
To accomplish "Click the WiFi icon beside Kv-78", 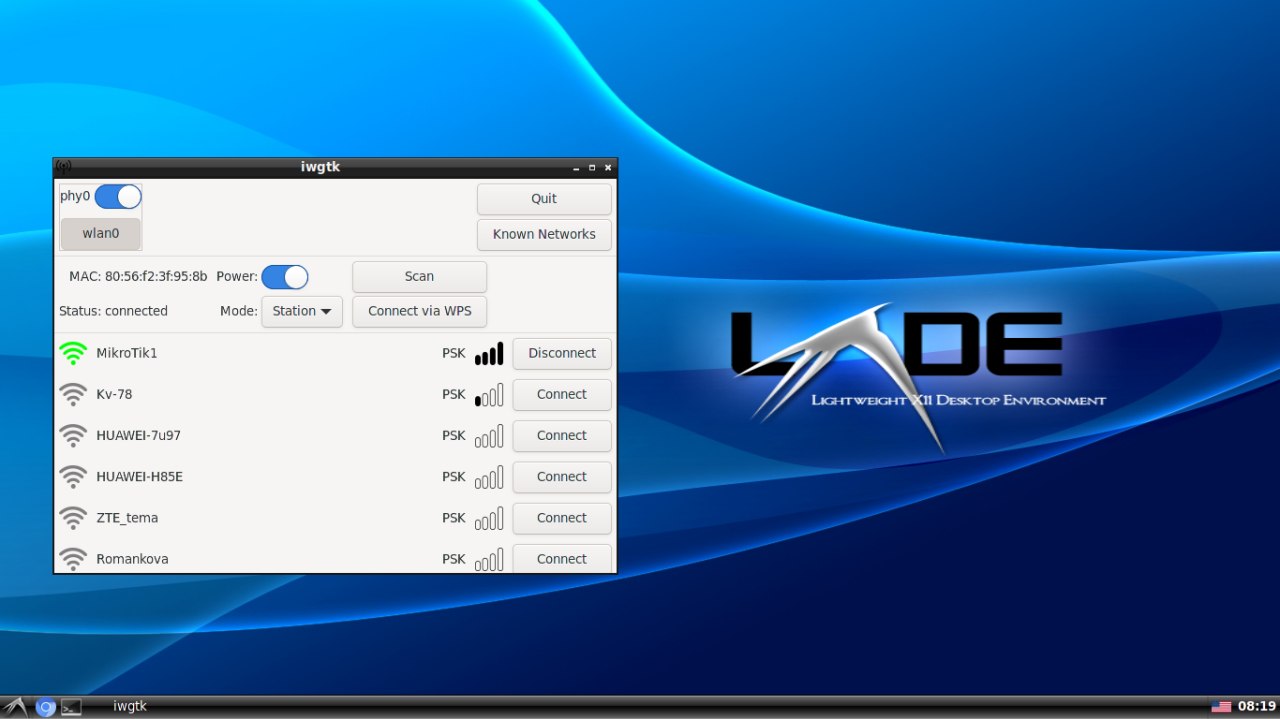I will (73, 394).
